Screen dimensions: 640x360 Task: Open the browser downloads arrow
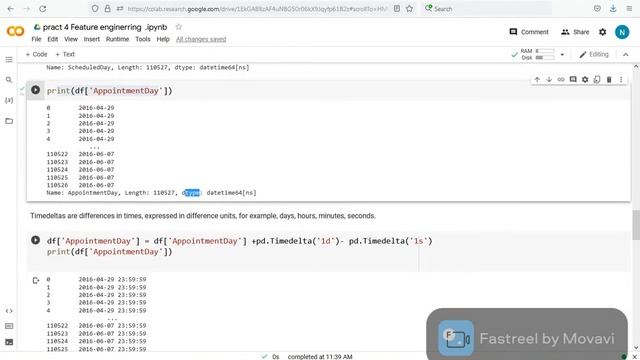coord(613,9)
